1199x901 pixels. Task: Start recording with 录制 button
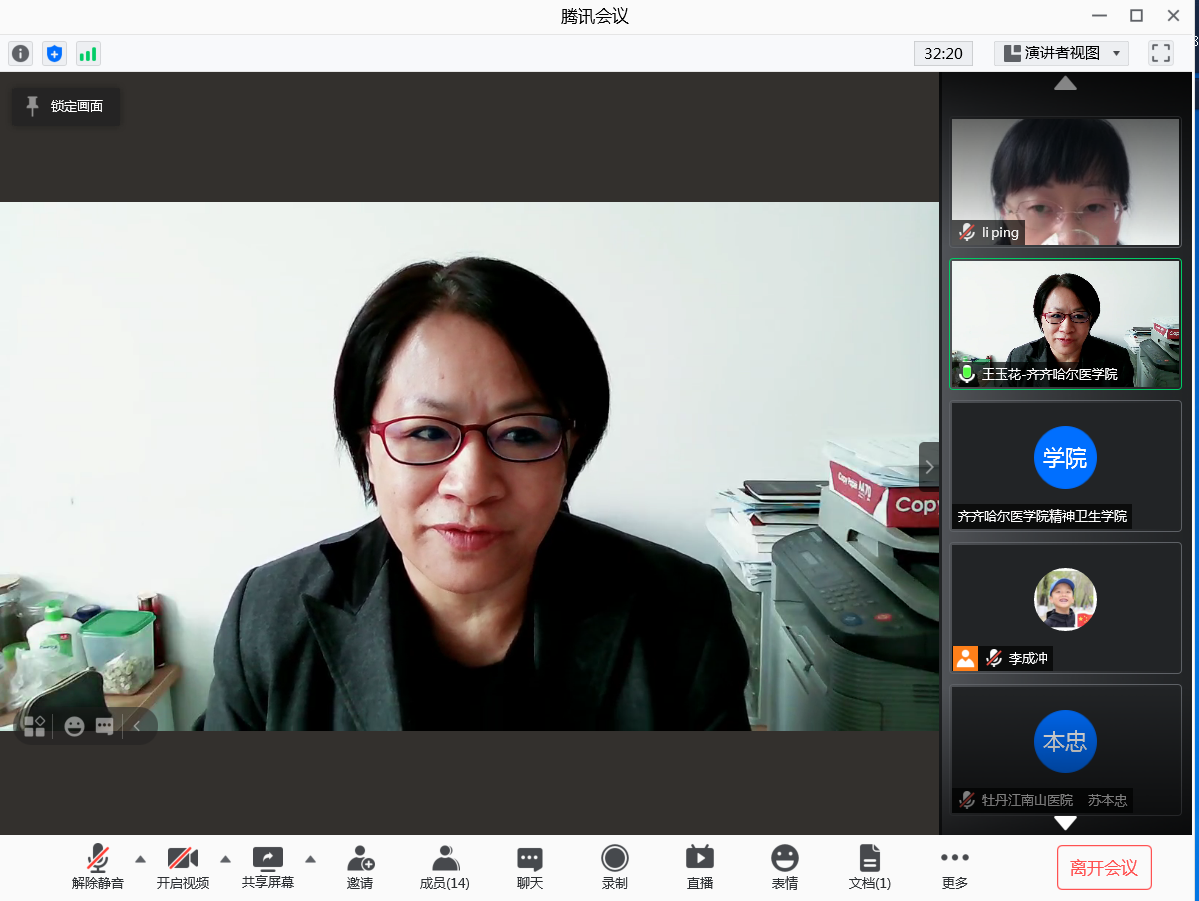click(x=614, y=867)
